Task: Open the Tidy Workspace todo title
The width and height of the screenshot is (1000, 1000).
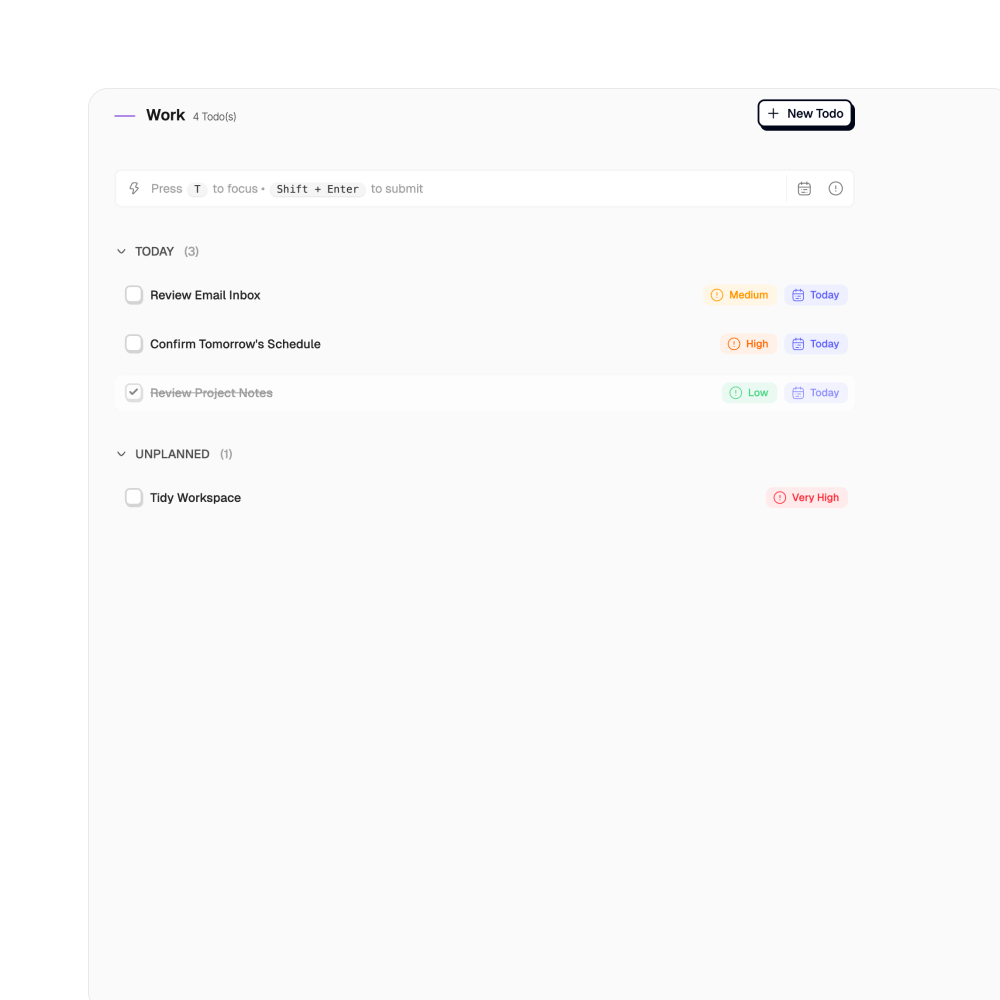Action: pos(196,498)
